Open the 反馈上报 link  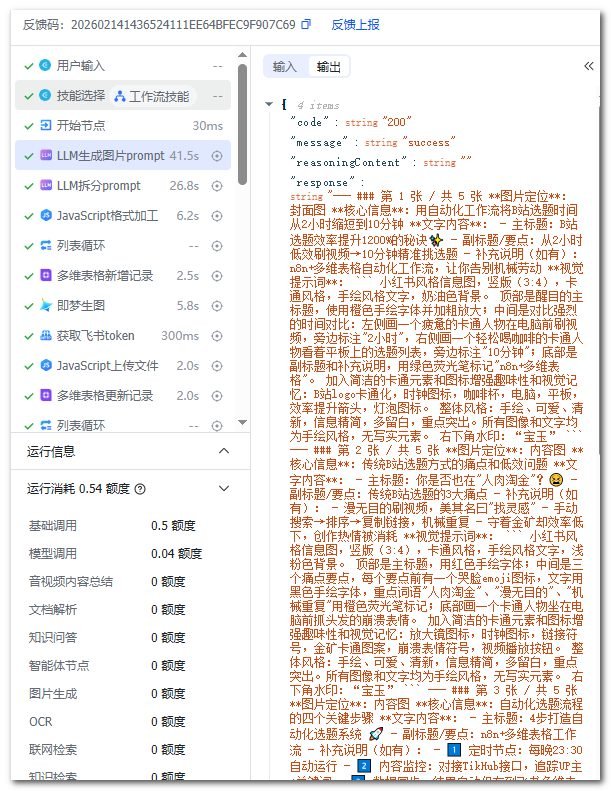click(x=355, y=25)
